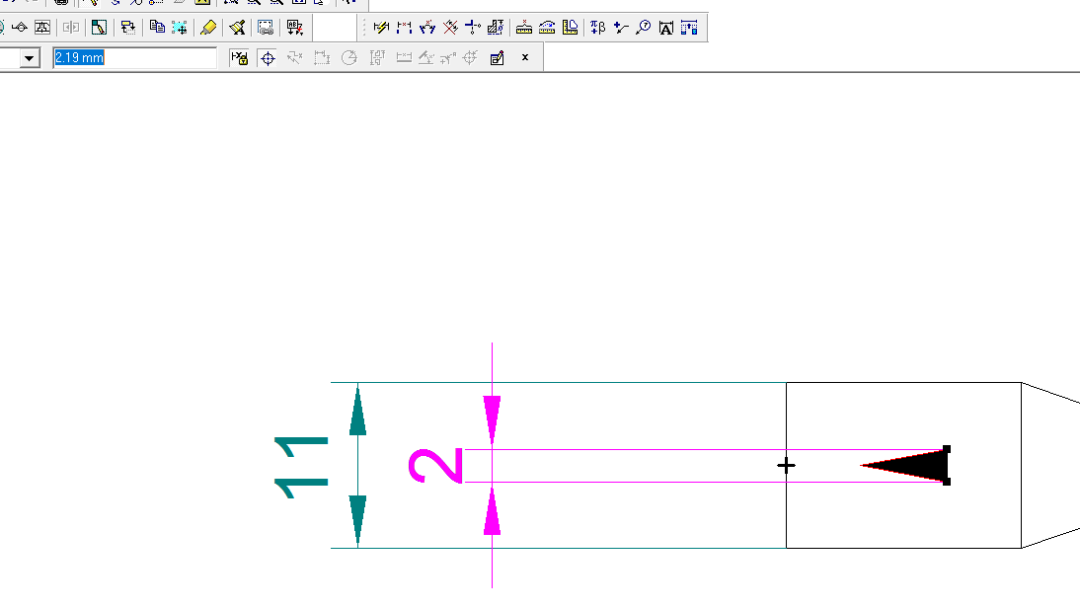Screen dimensions: 1080x608
Task: Open the hatched symmetric dimension tool
Action: pyautogui.click(x=495, y=28)
